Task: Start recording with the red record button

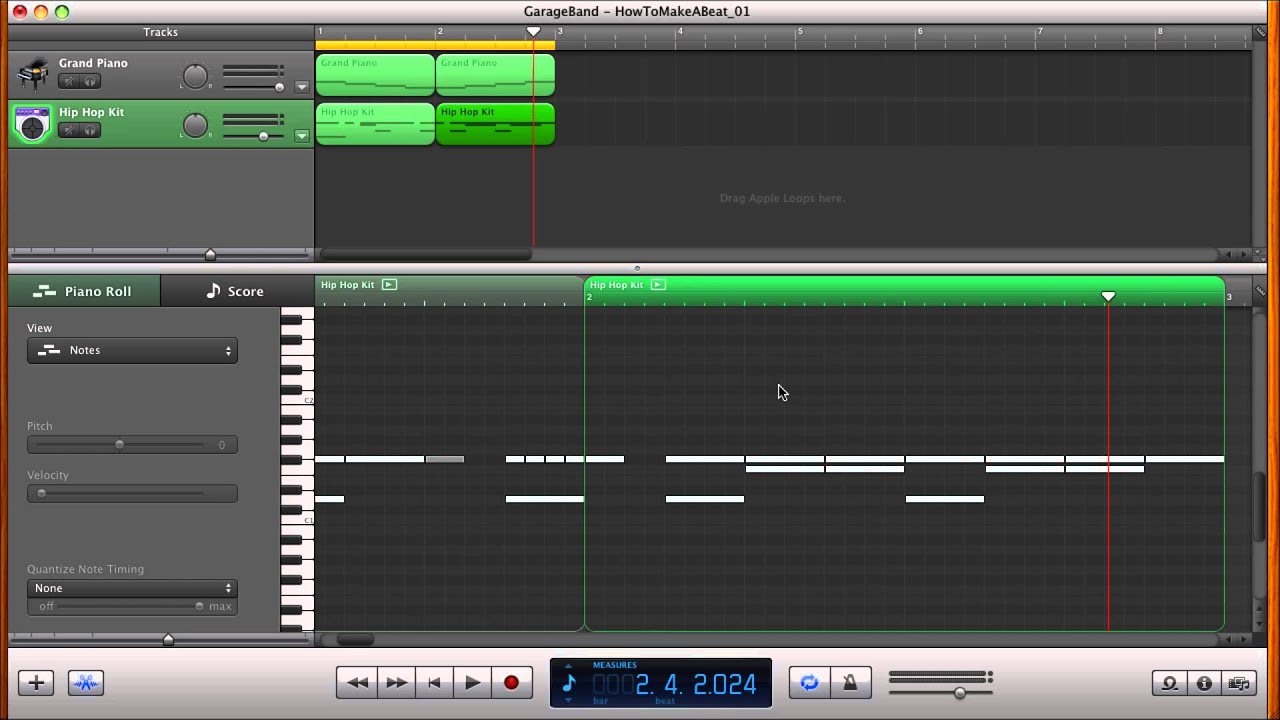Action: [x=511, y=683]
